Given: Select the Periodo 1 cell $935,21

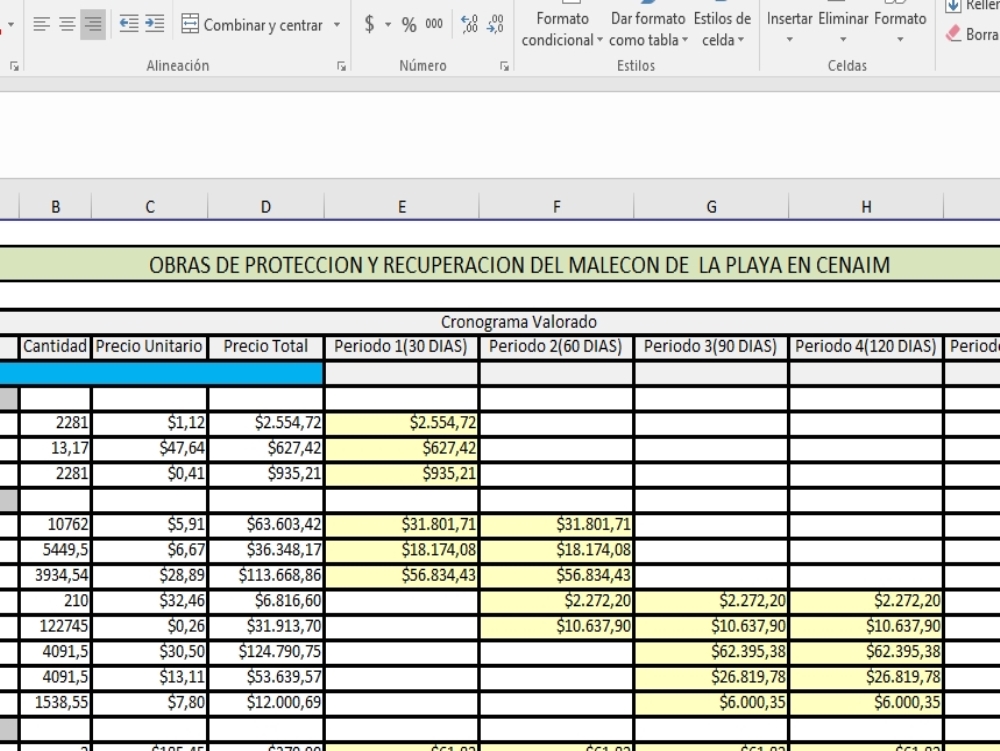Looking at the screenshot, I should 401,474.
